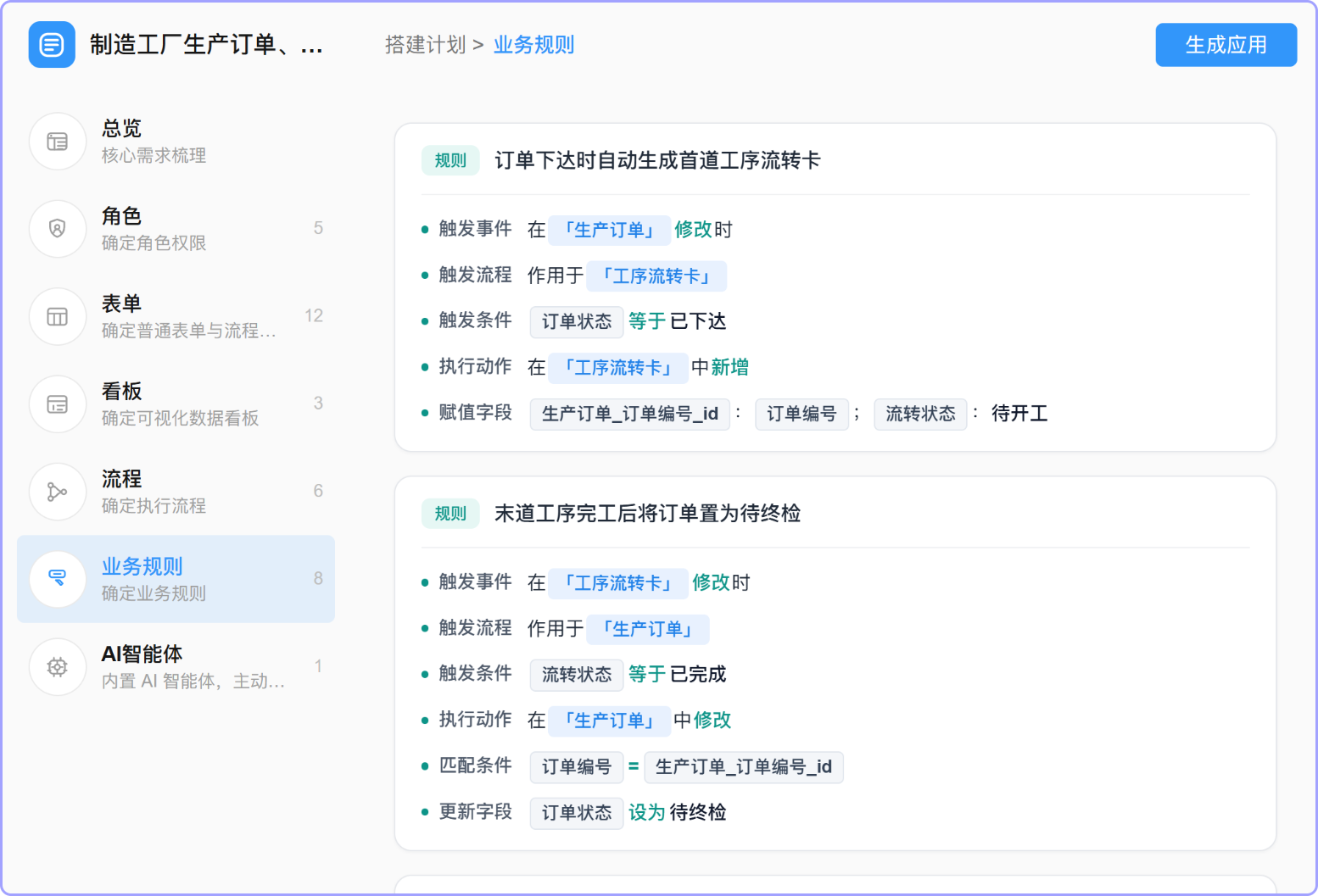The width and height of the screenshot is (1318, 896).
Task: Switch to the 表单 section
Action: coord(176,317)
